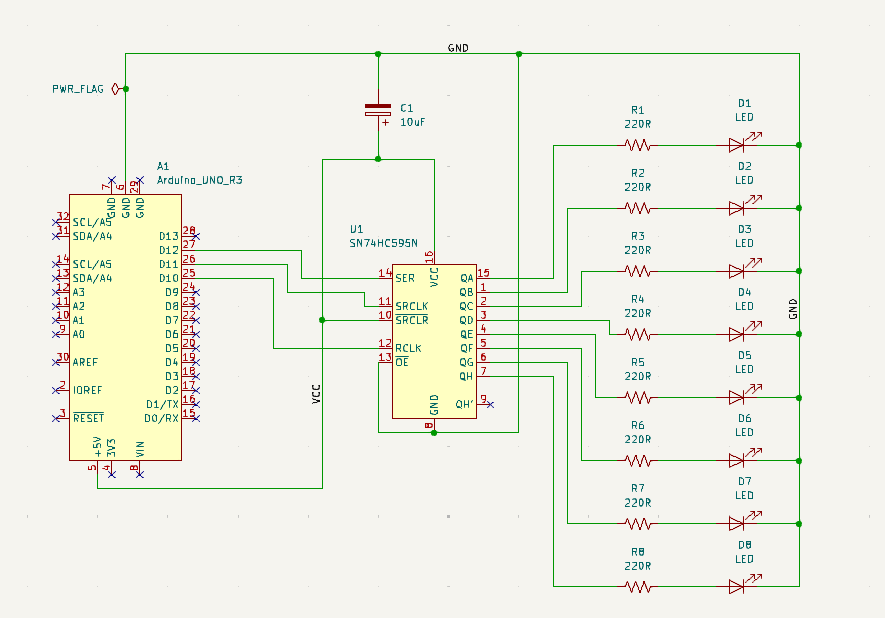Select the R7 resistor symbol
The image size is (885, 618).
pos(638,524)
